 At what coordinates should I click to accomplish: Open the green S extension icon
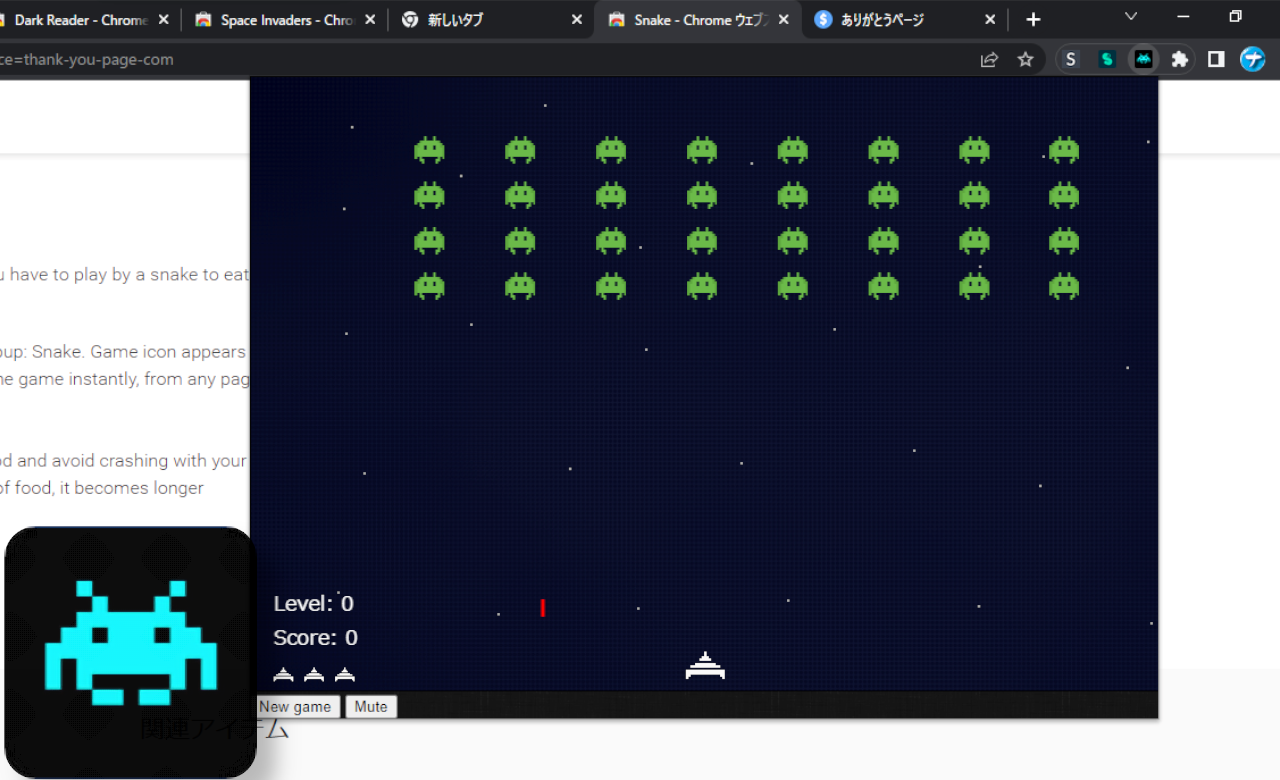click(x=1107, y=60)
